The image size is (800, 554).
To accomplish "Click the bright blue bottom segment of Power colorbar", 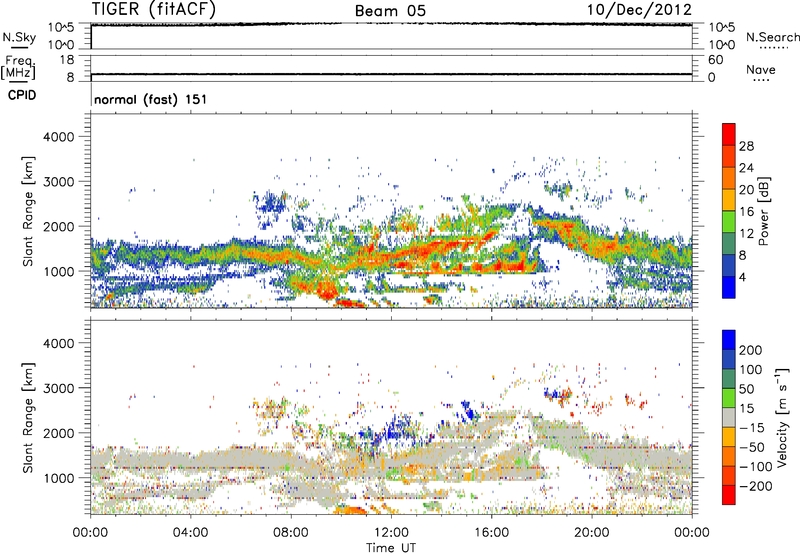I will point(729,287).
